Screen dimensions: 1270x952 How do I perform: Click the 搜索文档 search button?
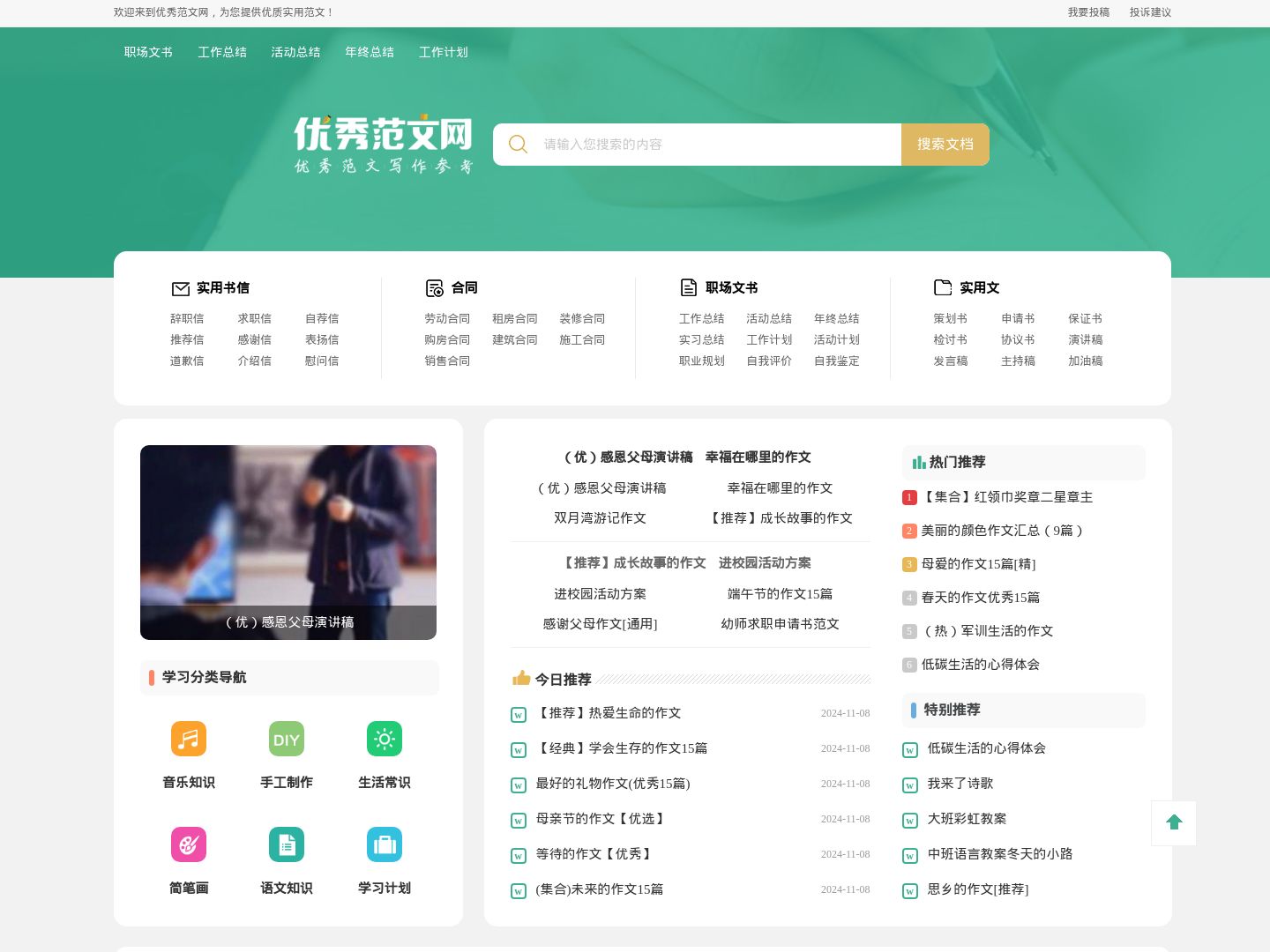[x=945, y=145]
